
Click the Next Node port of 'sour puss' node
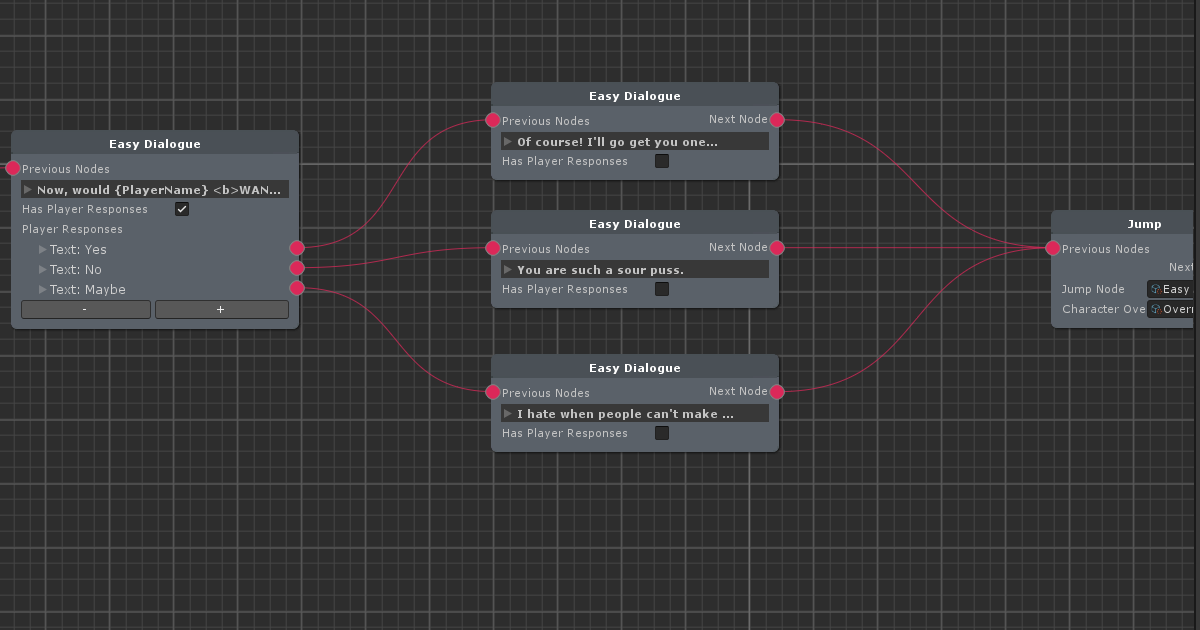tap(777, 248)
